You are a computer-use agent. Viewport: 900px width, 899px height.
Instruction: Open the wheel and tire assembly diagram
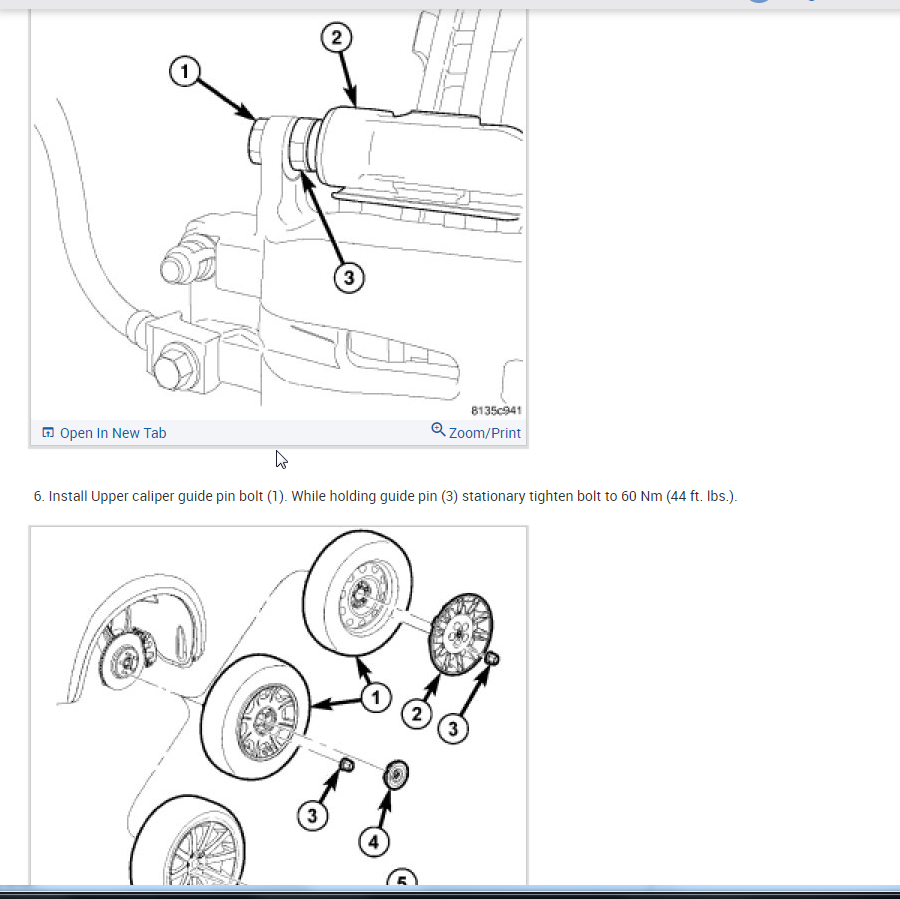click(x=278, y=706)
